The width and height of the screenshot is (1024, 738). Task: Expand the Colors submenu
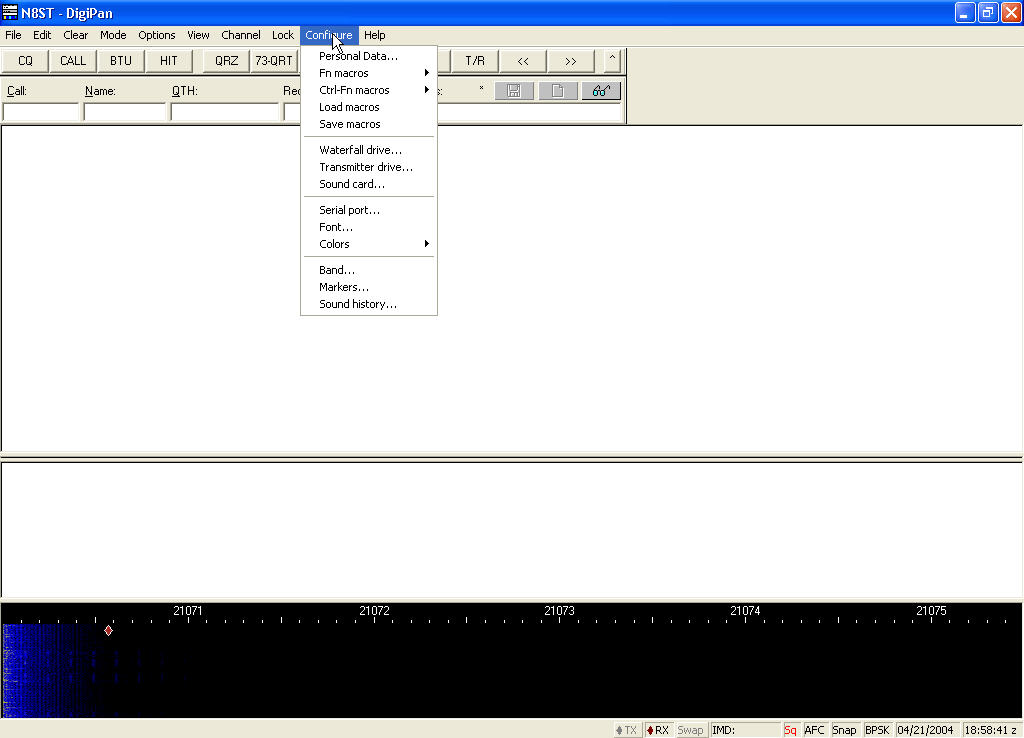tap(369, 244)
